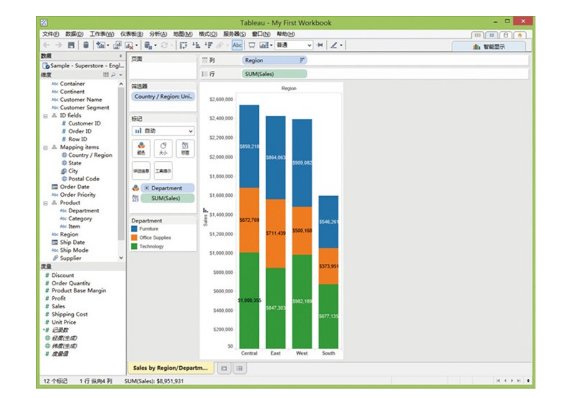Open the Label card in Marks panel

(185, 148)
